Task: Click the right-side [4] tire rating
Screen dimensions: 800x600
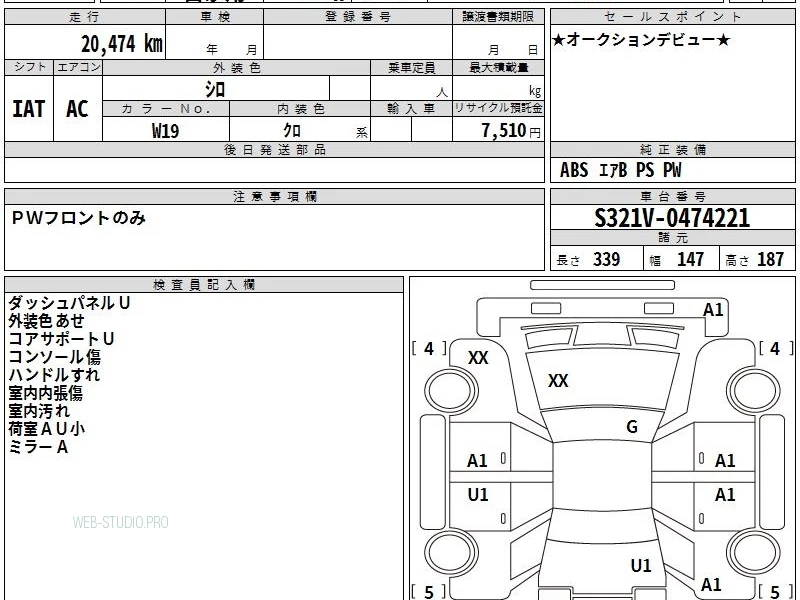Action: point(775,349)
